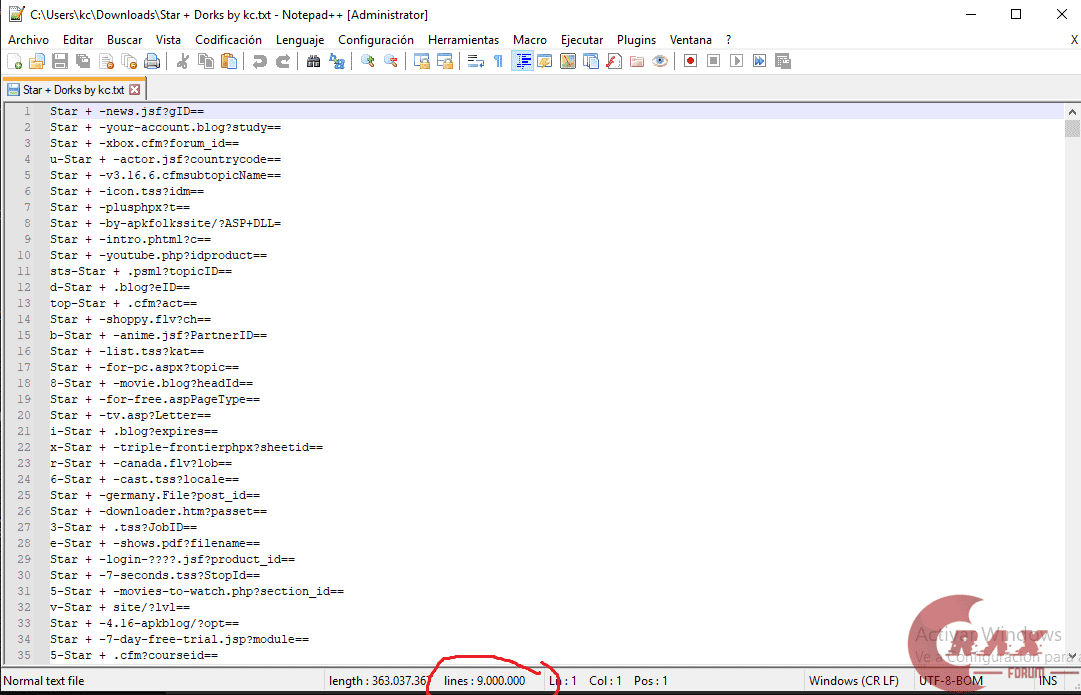
Task: Open the Plugins menu
Action: point(636,40)
